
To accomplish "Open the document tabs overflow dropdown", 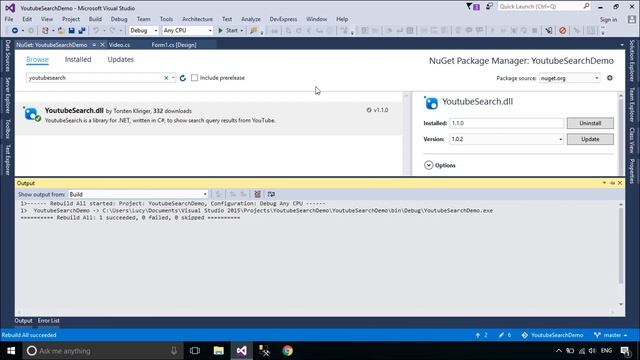I will (x=622, y=45).
